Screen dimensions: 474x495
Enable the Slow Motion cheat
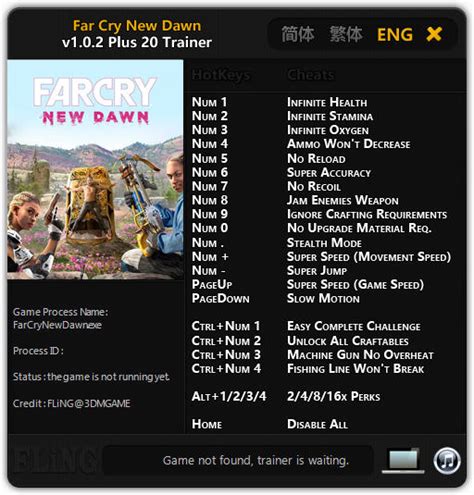[x=323, y=298]
